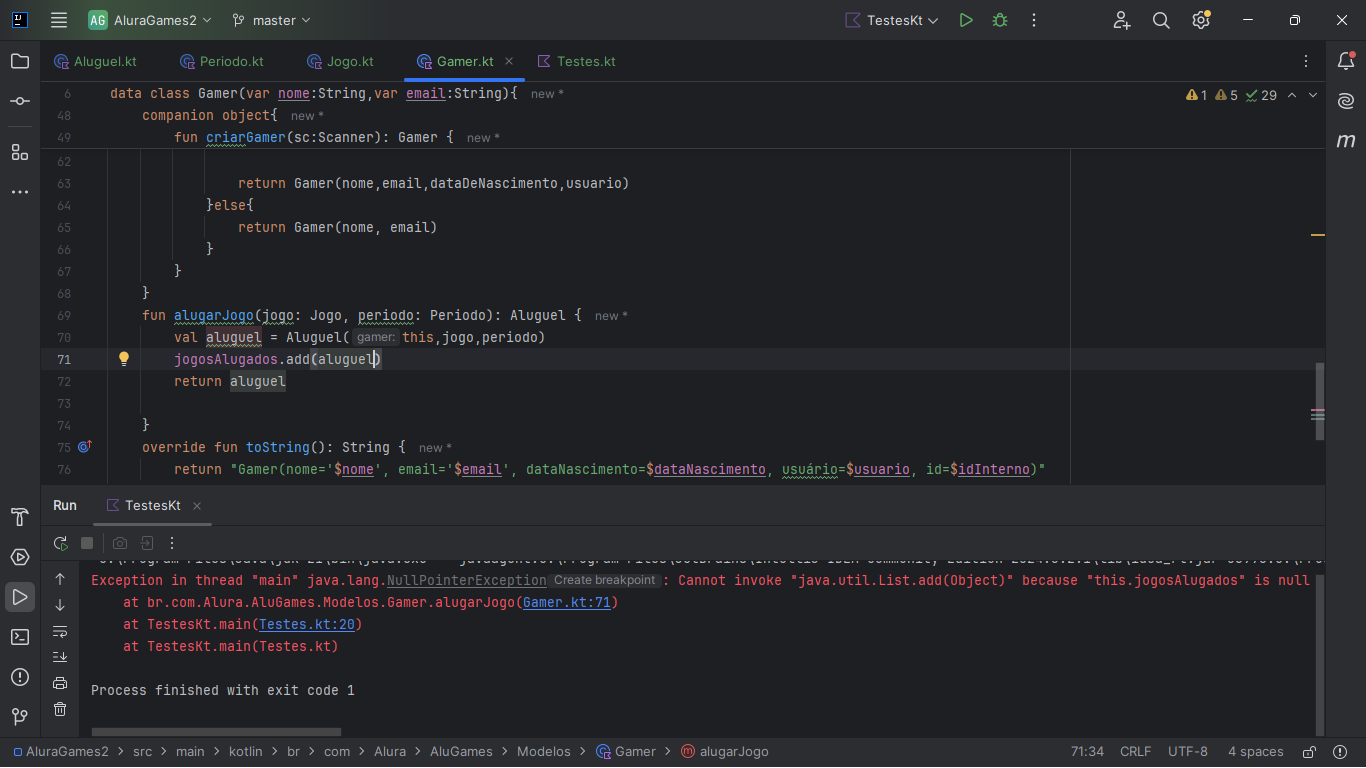Click the Create breakpoint link

(x=604, y=580)
